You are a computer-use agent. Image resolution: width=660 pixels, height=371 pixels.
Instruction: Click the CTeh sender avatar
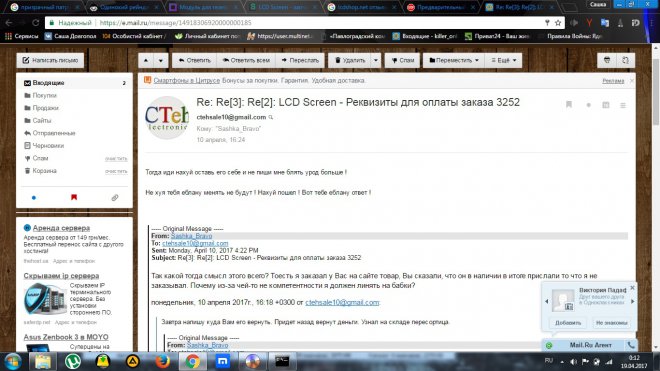pos(167,117)
